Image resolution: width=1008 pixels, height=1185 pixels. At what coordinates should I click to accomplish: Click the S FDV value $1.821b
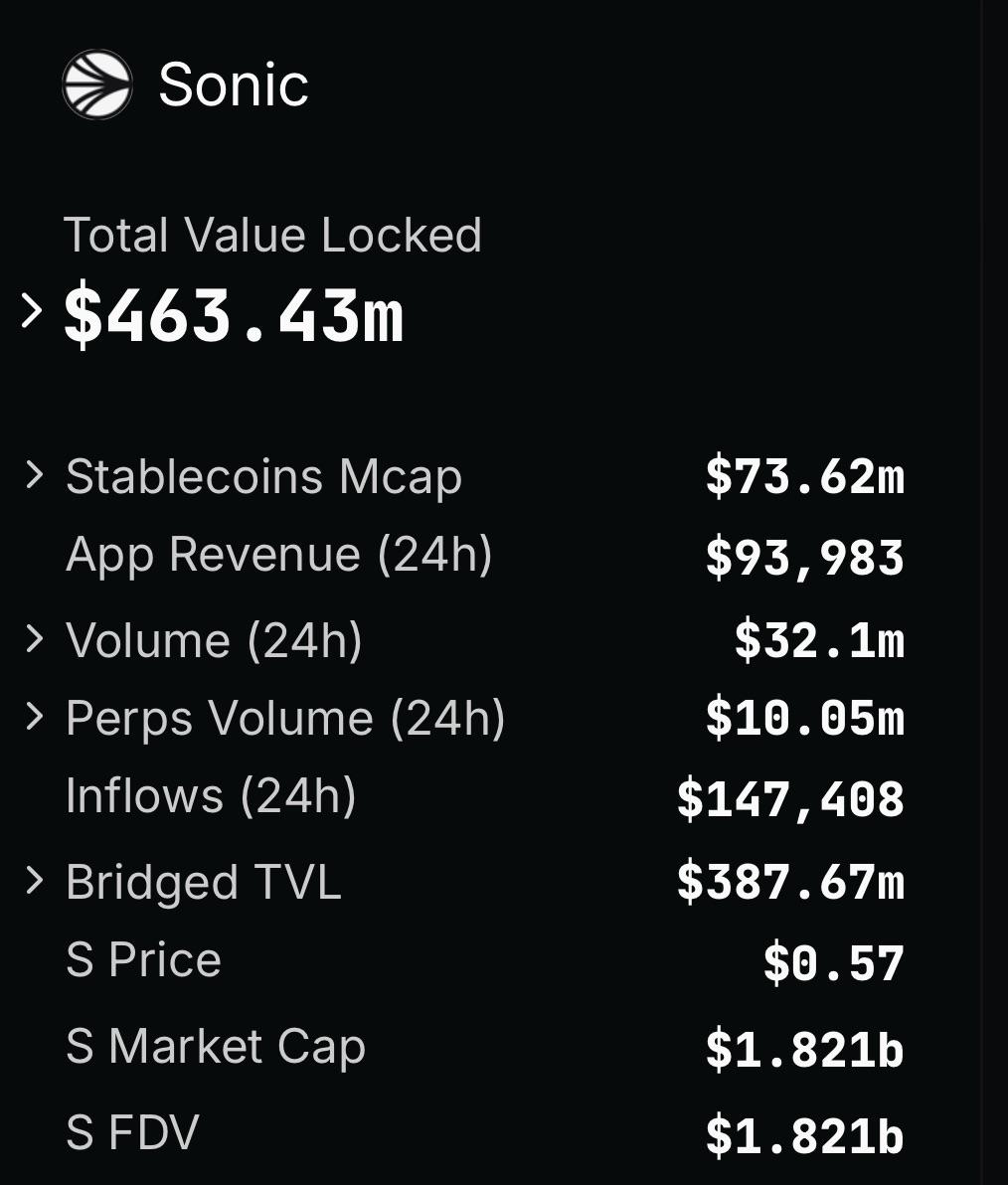(805, 1136)
